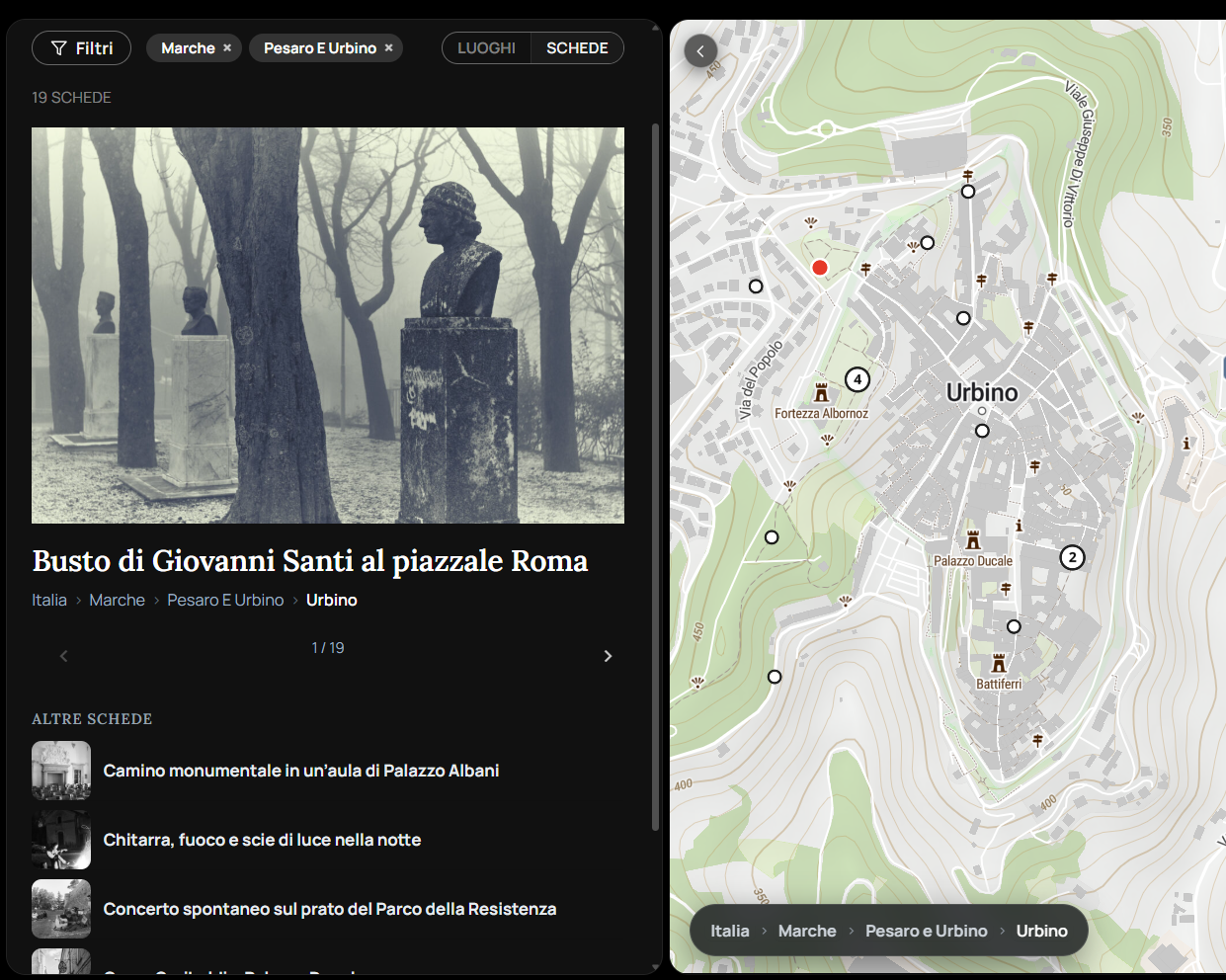
Task: Click thumbnail of Camino monumentale entry
Action: tap(61, 771)
